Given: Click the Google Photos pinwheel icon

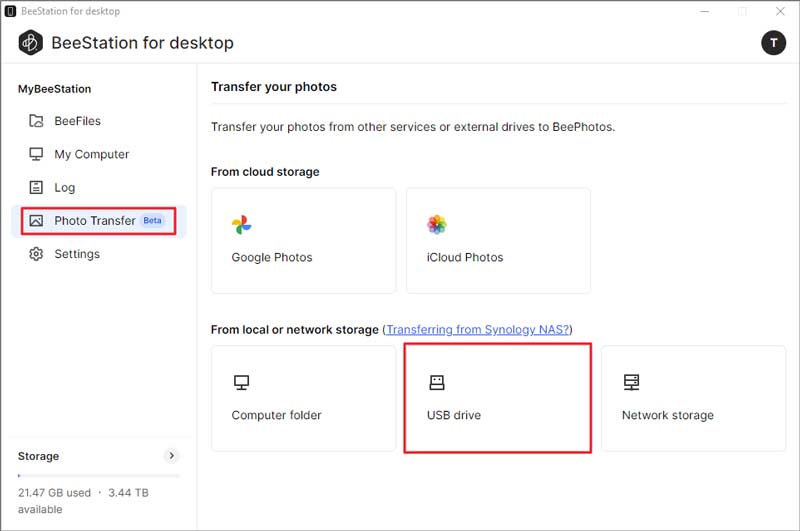Looking at the screenshot, I should coord(241,224).
